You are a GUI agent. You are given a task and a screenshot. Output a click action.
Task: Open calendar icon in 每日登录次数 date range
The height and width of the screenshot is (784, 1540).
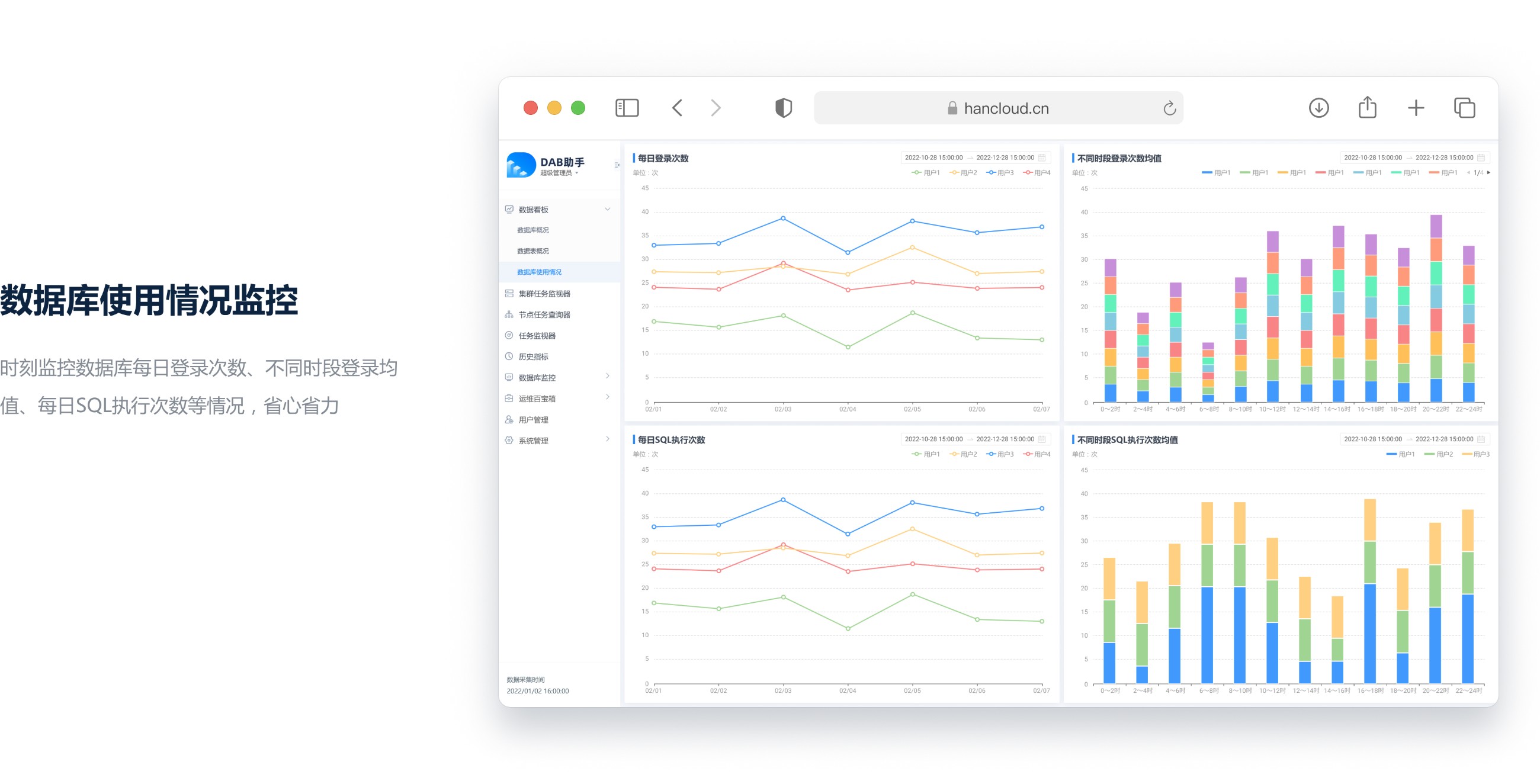point(1041,158)
